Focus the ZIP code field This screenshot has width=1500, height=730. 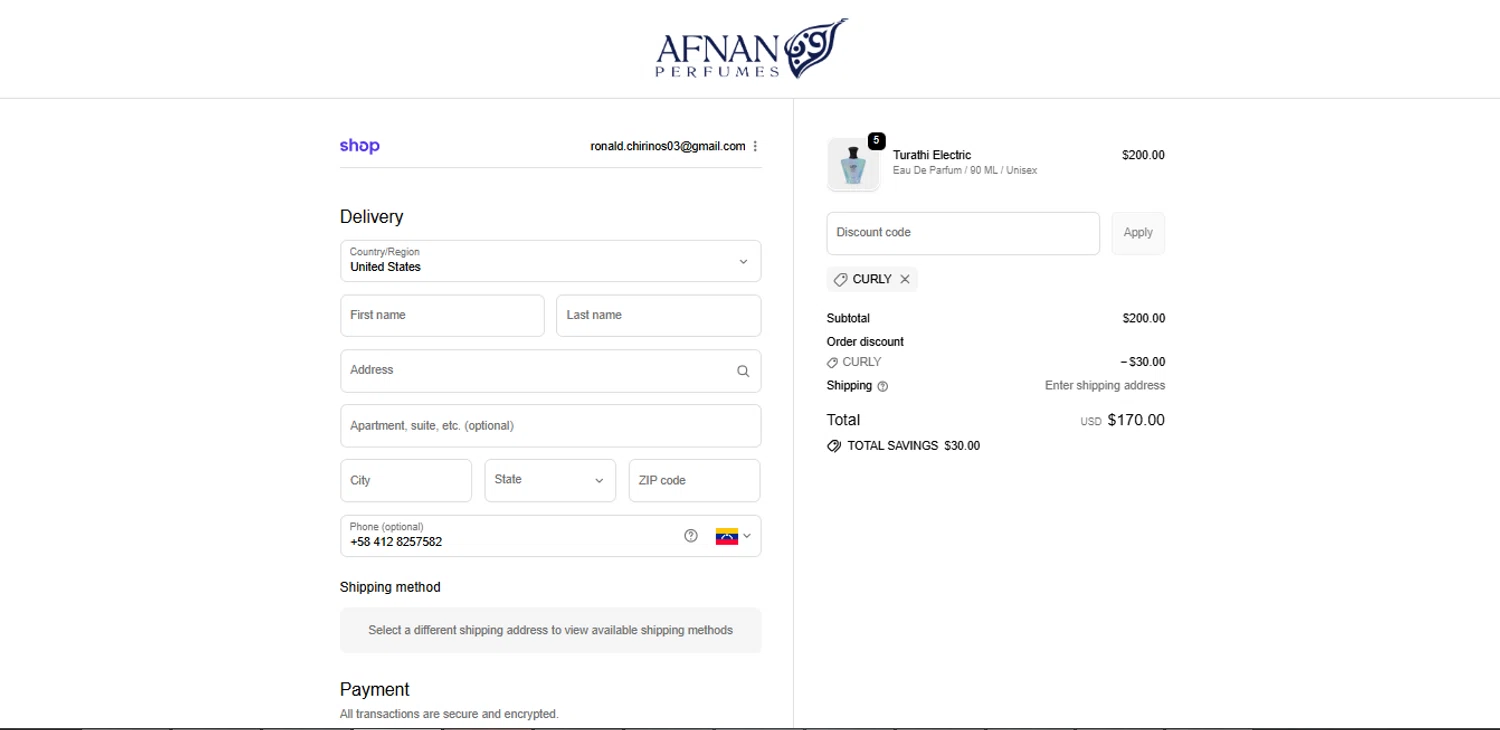[694, 480]
